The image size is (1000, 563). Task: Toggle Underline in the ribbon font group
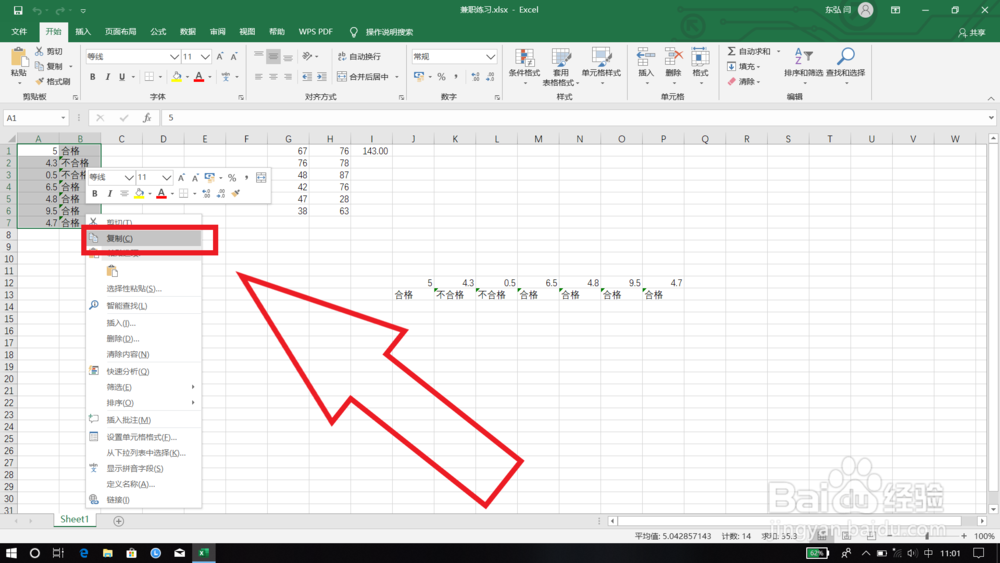tap(122, 77)
